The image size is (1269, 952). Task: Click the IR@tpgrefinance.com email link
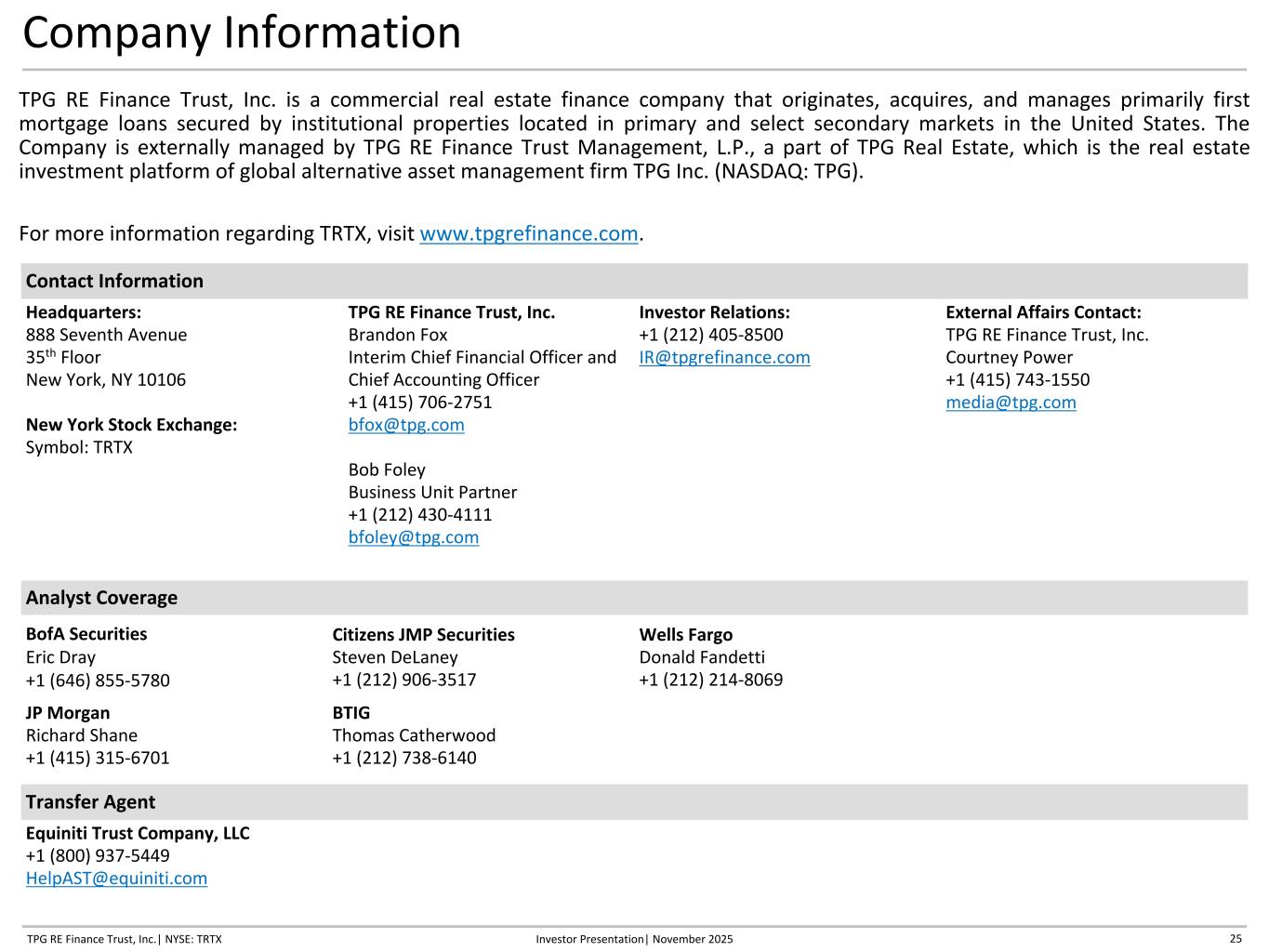pyautogui.click(x=724, y=357)
